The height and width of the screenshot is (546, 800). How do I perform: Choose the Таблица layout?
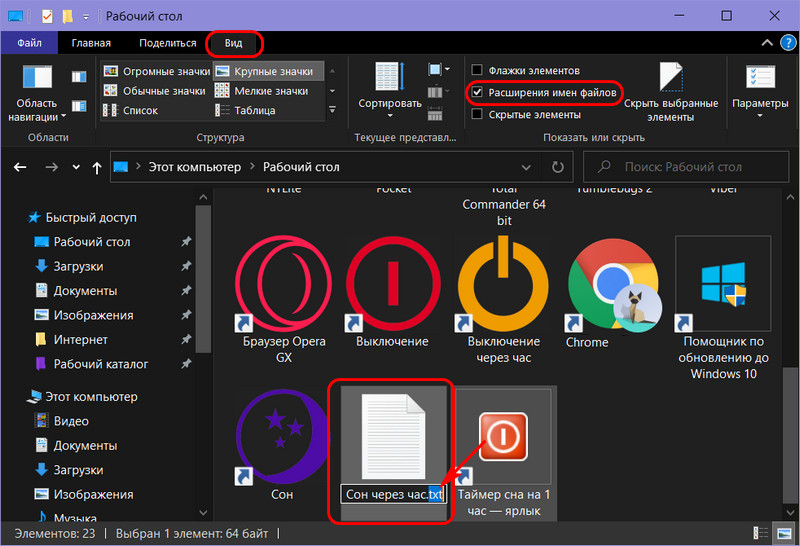[245, 110]
